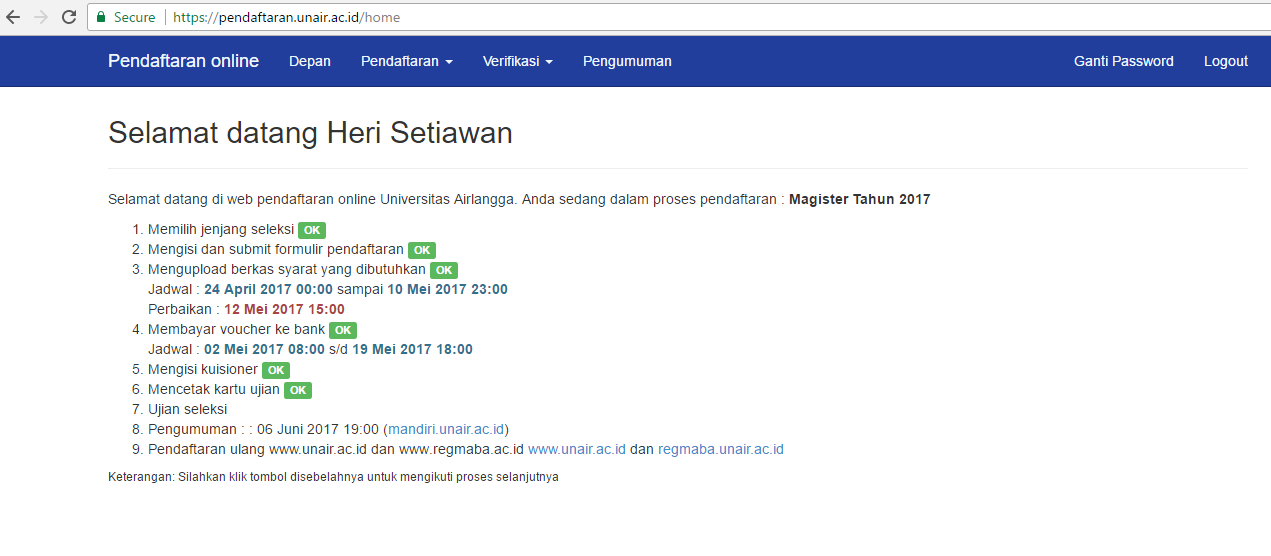Image resolution: width=1271 pixels, height=556 pixels.
Task: Expand the Pendaftaran dropdown menu
Action: click(406, 61)
